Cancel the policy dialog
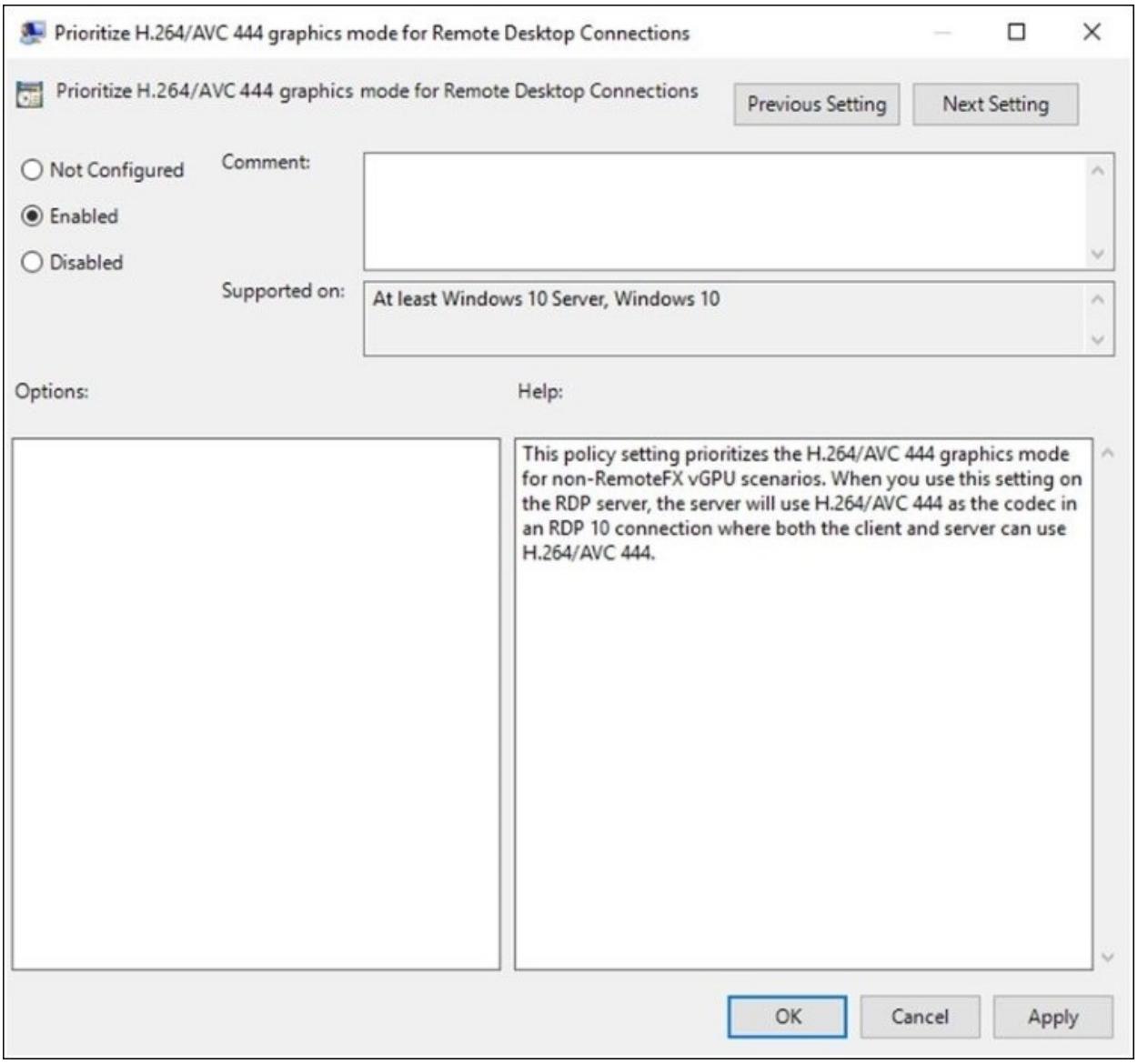 coord(920,1017)
